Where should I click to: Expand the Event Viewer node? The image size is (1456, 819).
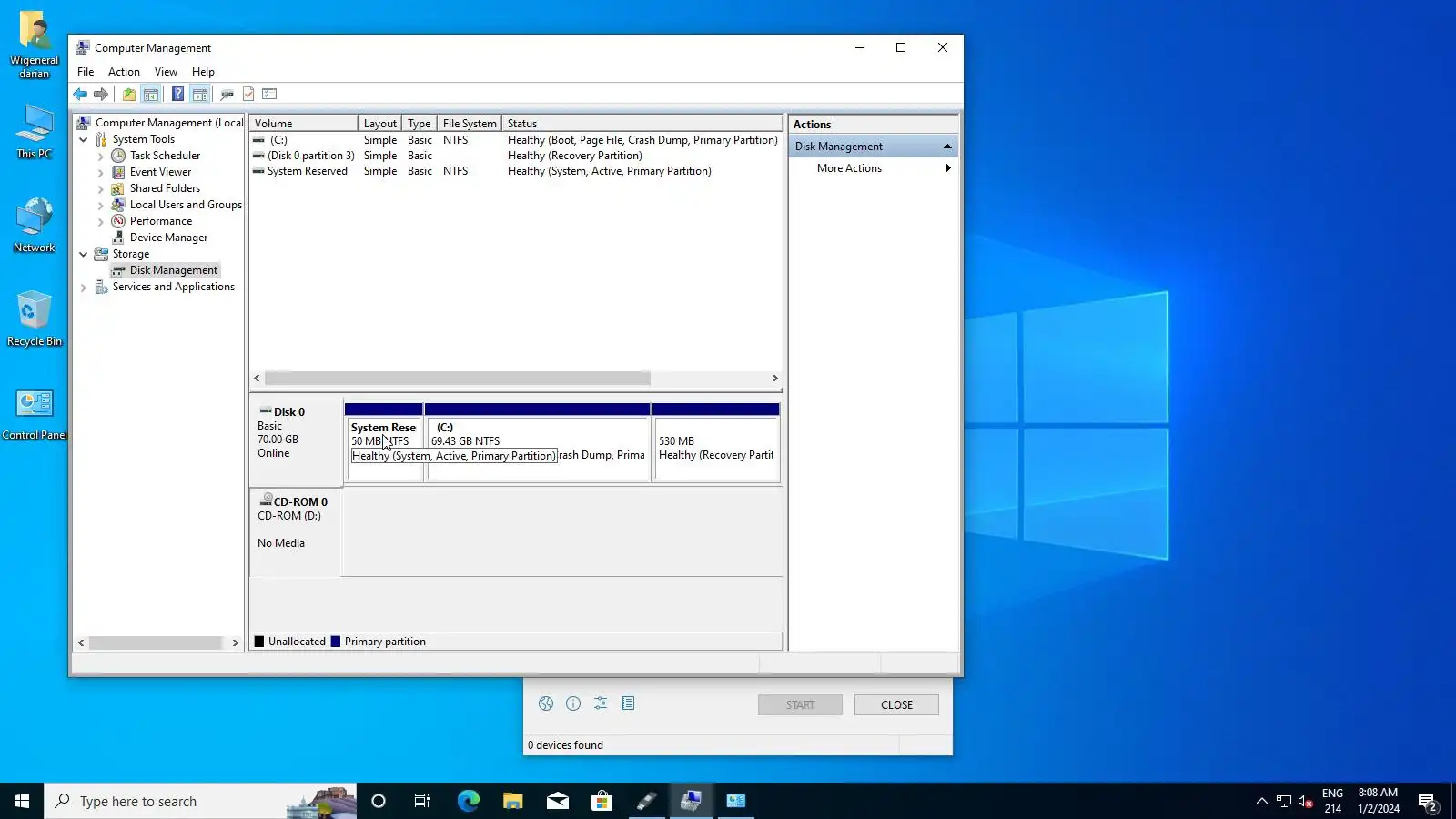(101, 172)
